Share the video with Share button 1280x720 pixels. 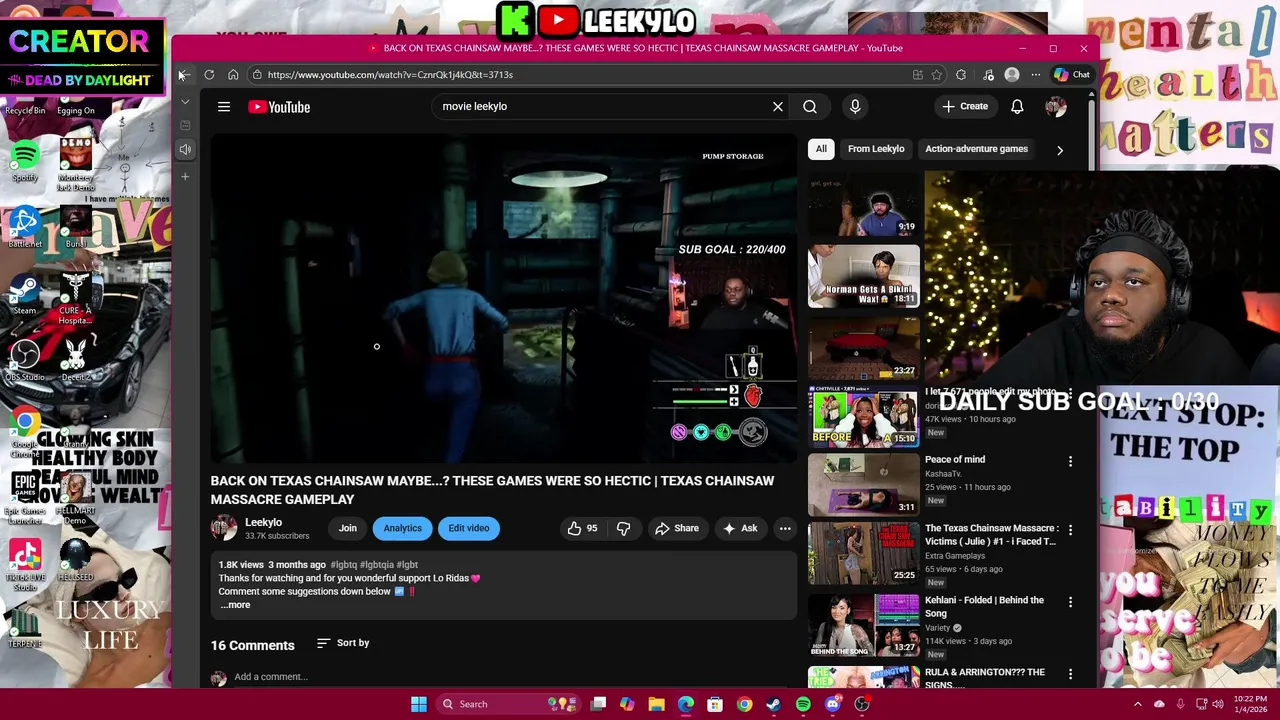pyautogui.click(x=676, y=528)
